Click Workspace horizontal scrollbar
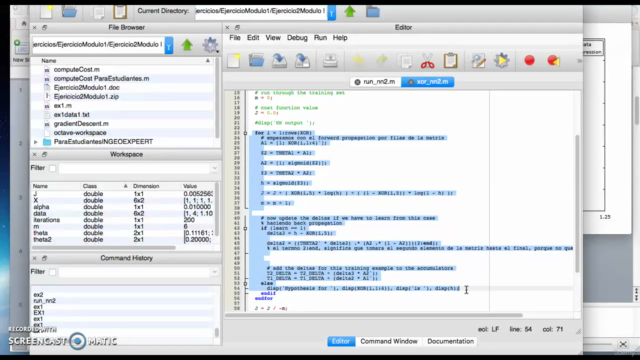640x360 pixels. [104, 248]
